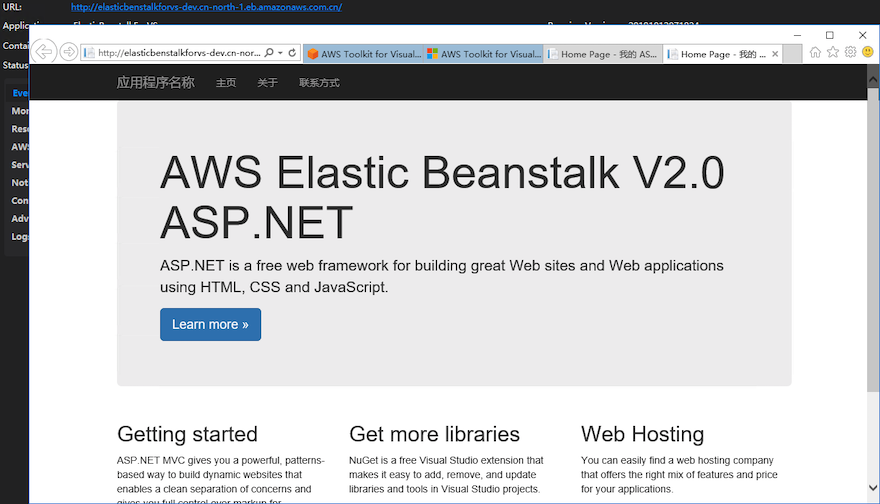Viewport: 880px width, 504px height.
Task: Click the Learn more » button
Action: pyautogui.click(x=210, y=324)
